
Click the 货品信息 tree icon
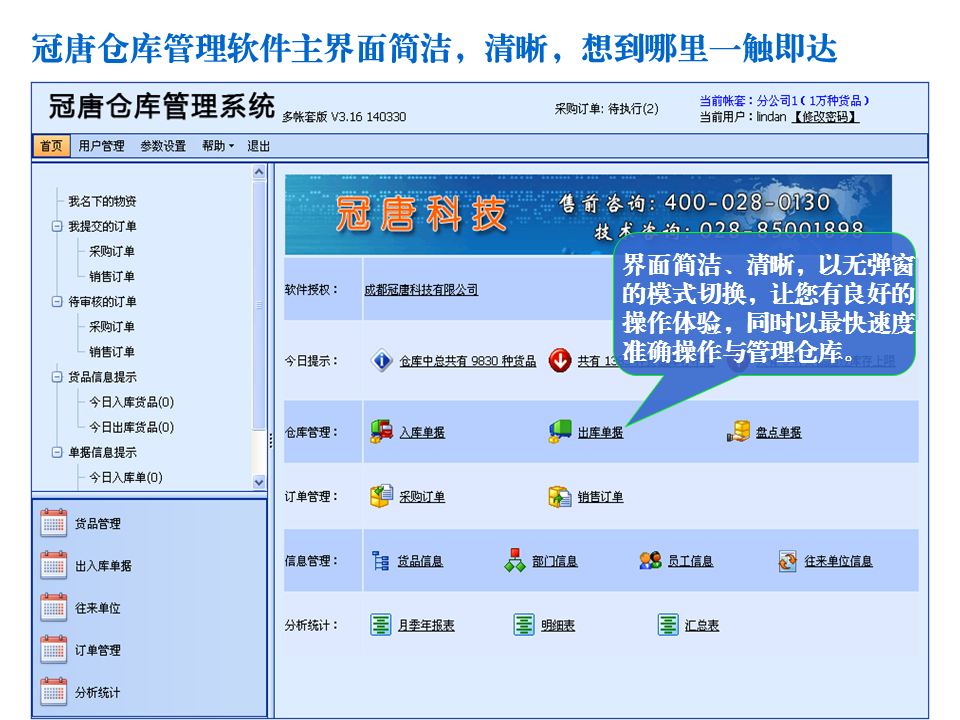[381, 560]
